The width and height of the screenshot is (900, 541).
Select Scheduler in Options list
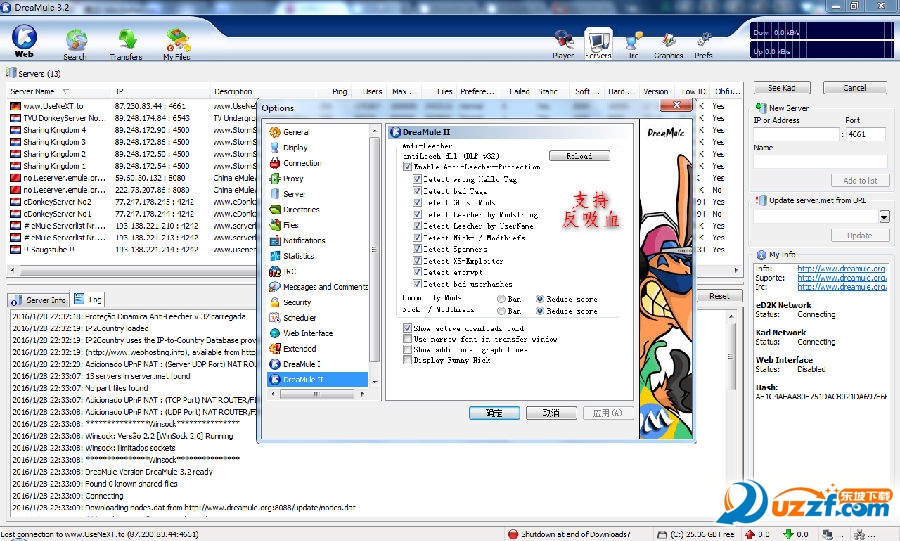tap(293, 318)
